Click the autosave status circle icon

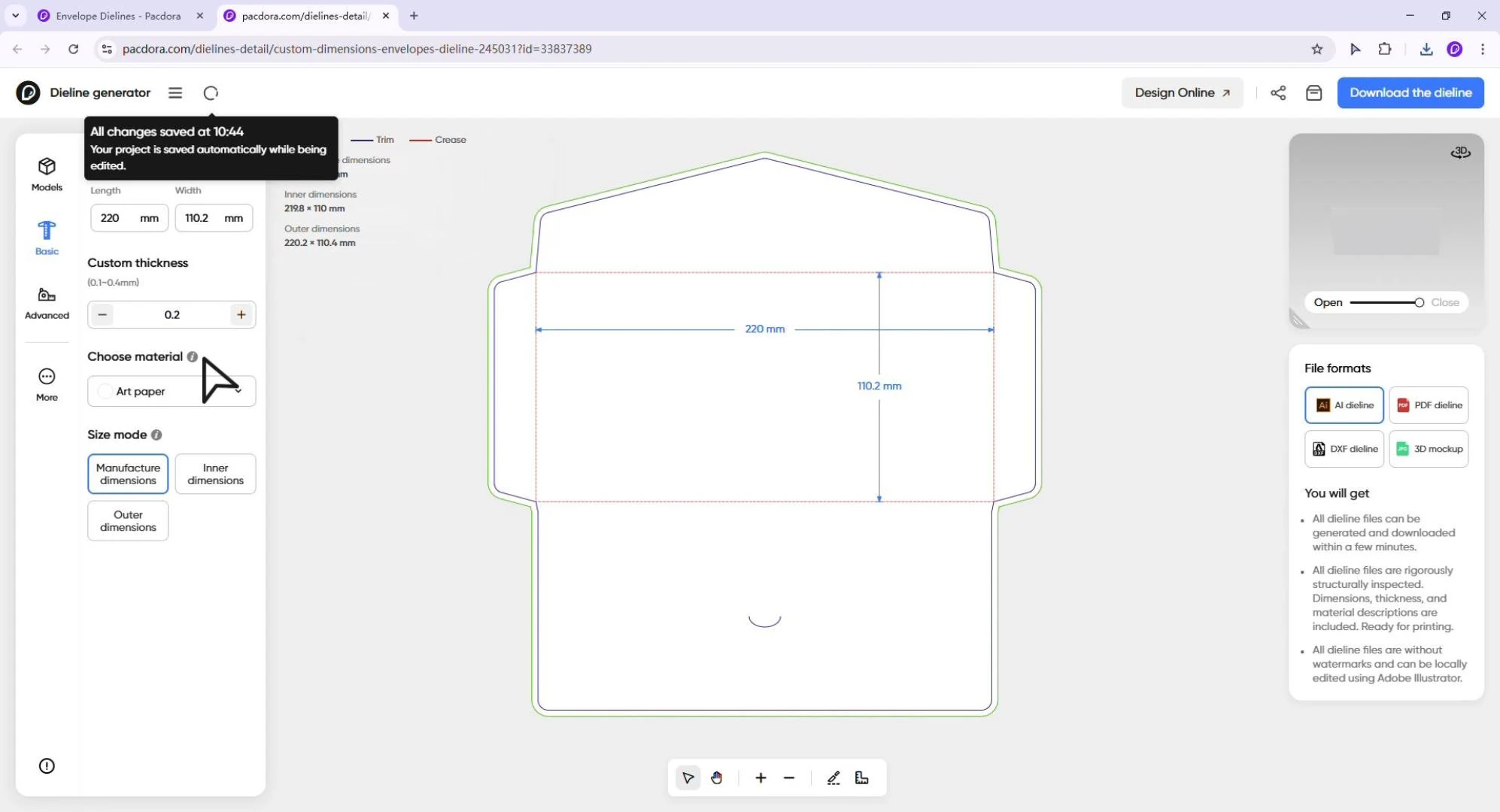coord(211,92)
